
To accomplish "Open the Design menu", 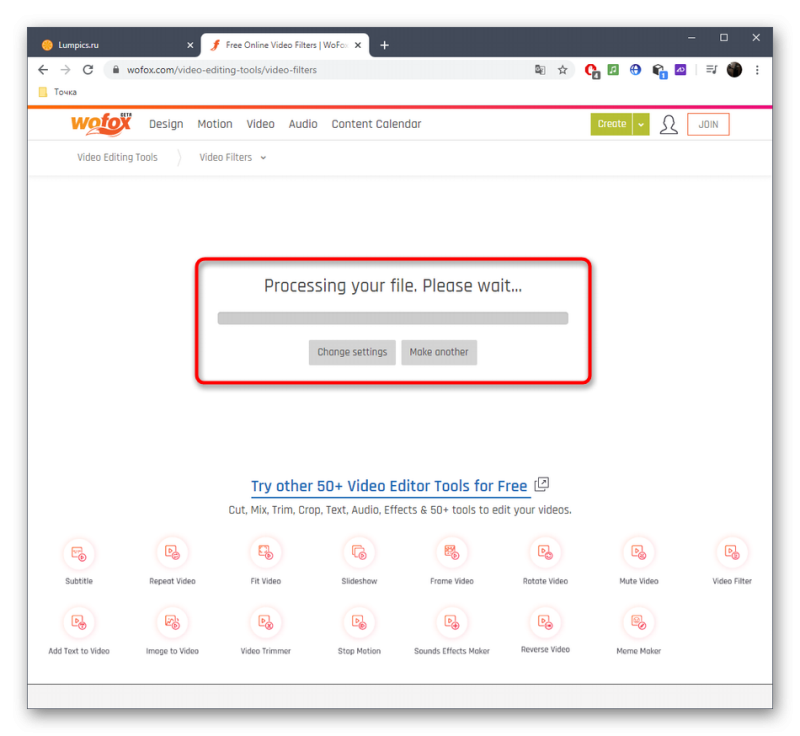I will 166,124.
